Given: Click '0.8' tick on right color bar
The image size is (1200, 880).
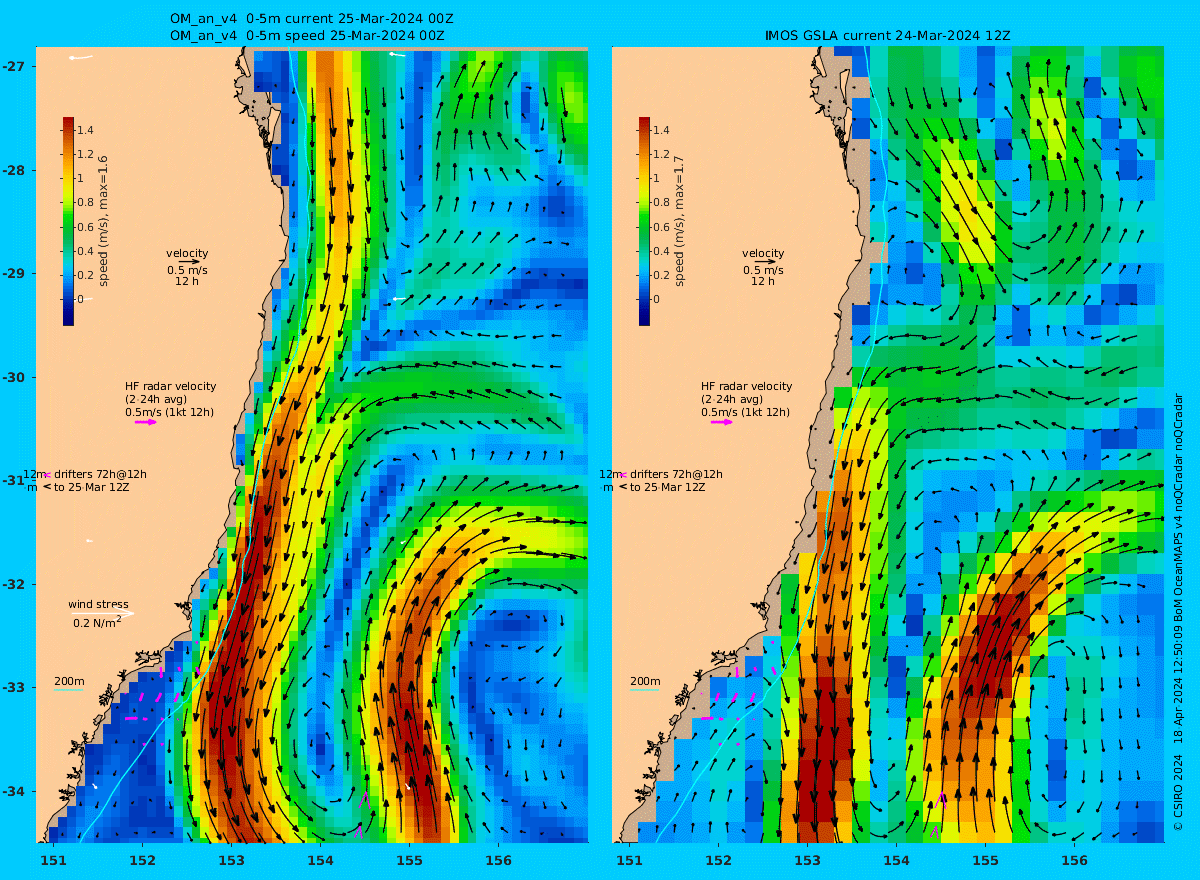Looking at the screenshot, I should point(662,202).
